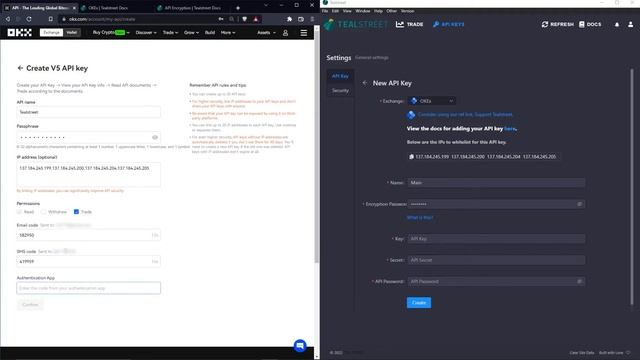The image size is (640, 360).
Task: Focus API Secret field in Tealstreet
Action: (496, 260)
